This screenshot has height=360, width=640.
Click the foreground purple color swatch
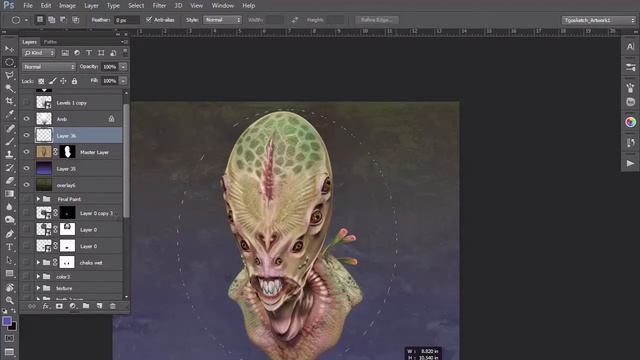coord(7,321)
